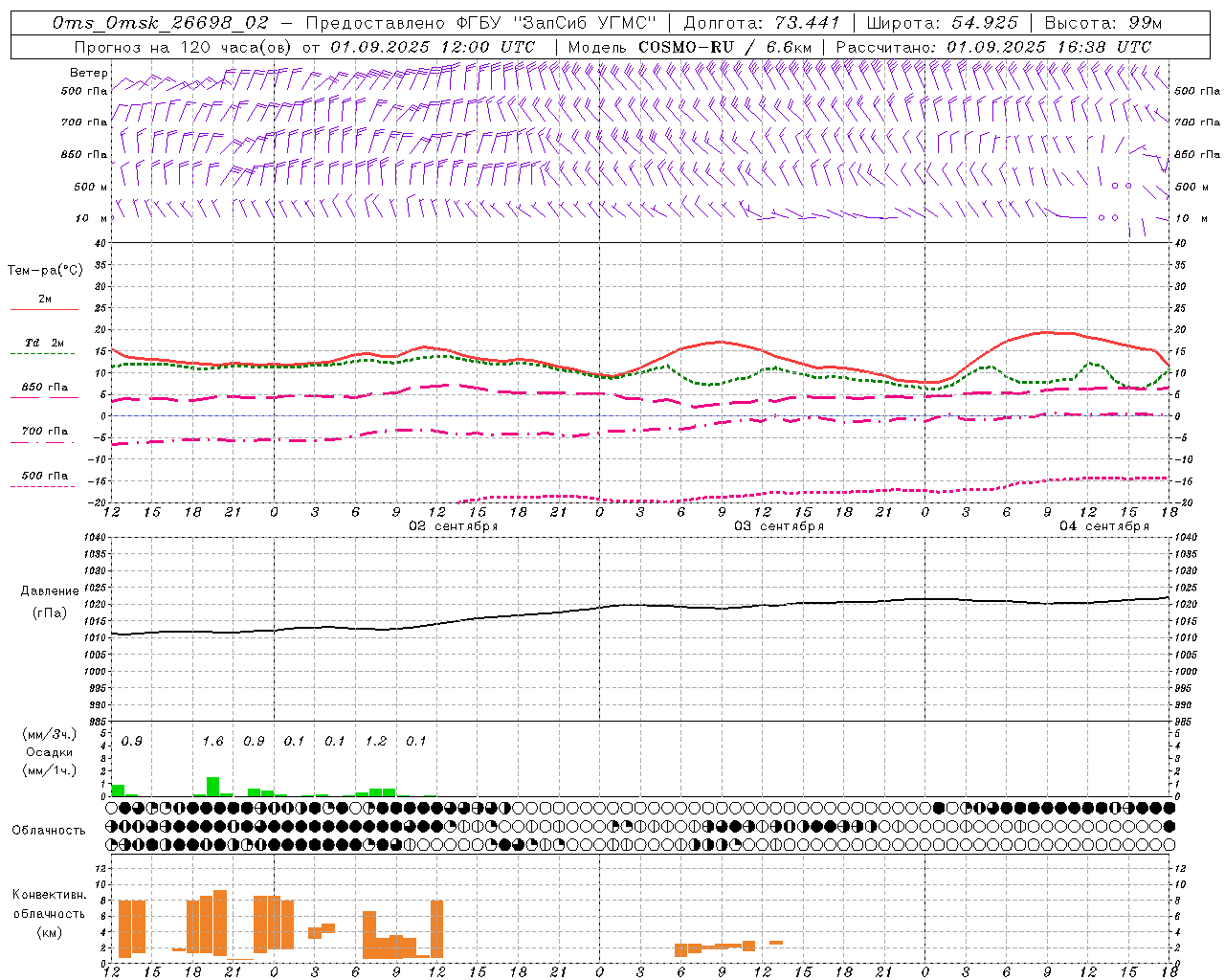
Task: Click the green dashed Td legend line sample
Action: pyautogui.click(x=42, y=354)
